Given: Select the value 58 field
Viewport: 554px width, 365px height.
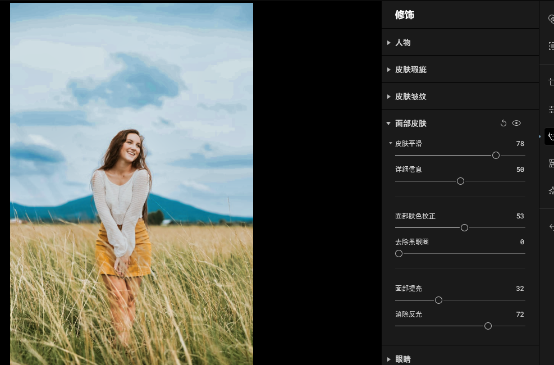Looking at the screenshot, I should tap(520, 170).
